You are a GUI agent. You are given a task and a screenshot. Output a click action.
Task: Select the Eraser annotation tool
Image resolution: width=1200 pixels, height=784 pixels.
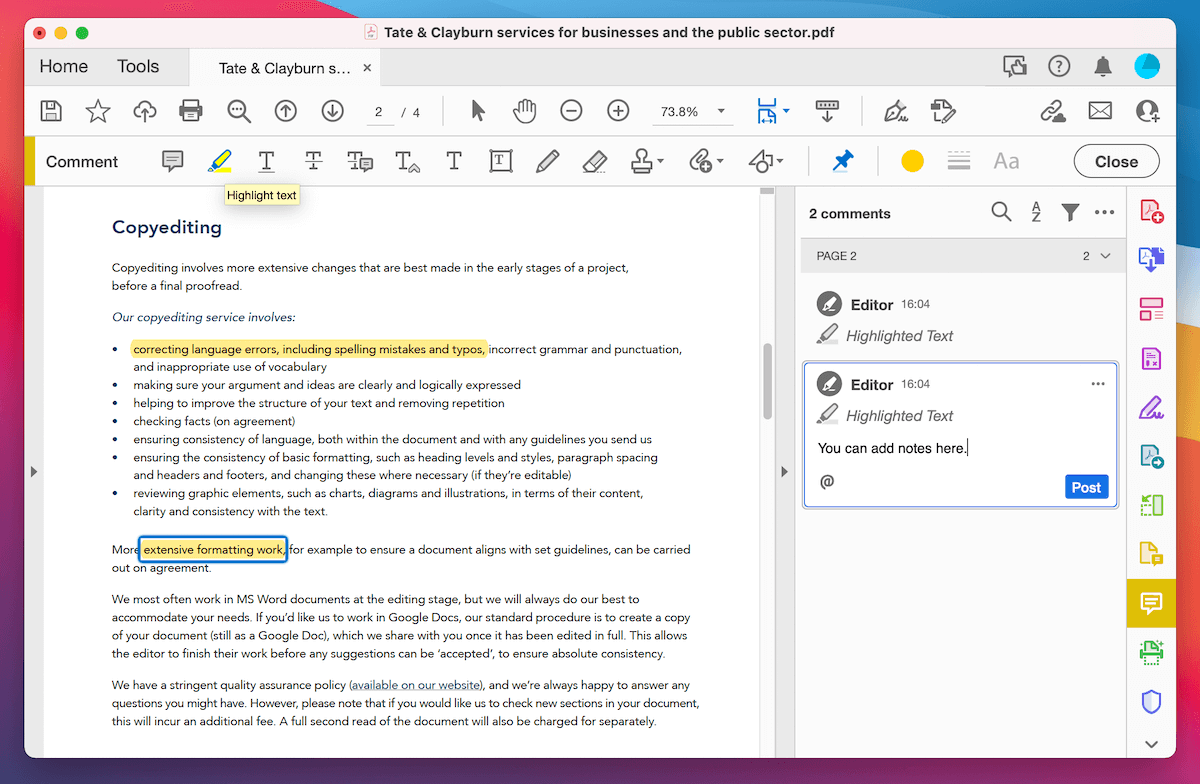594,161
